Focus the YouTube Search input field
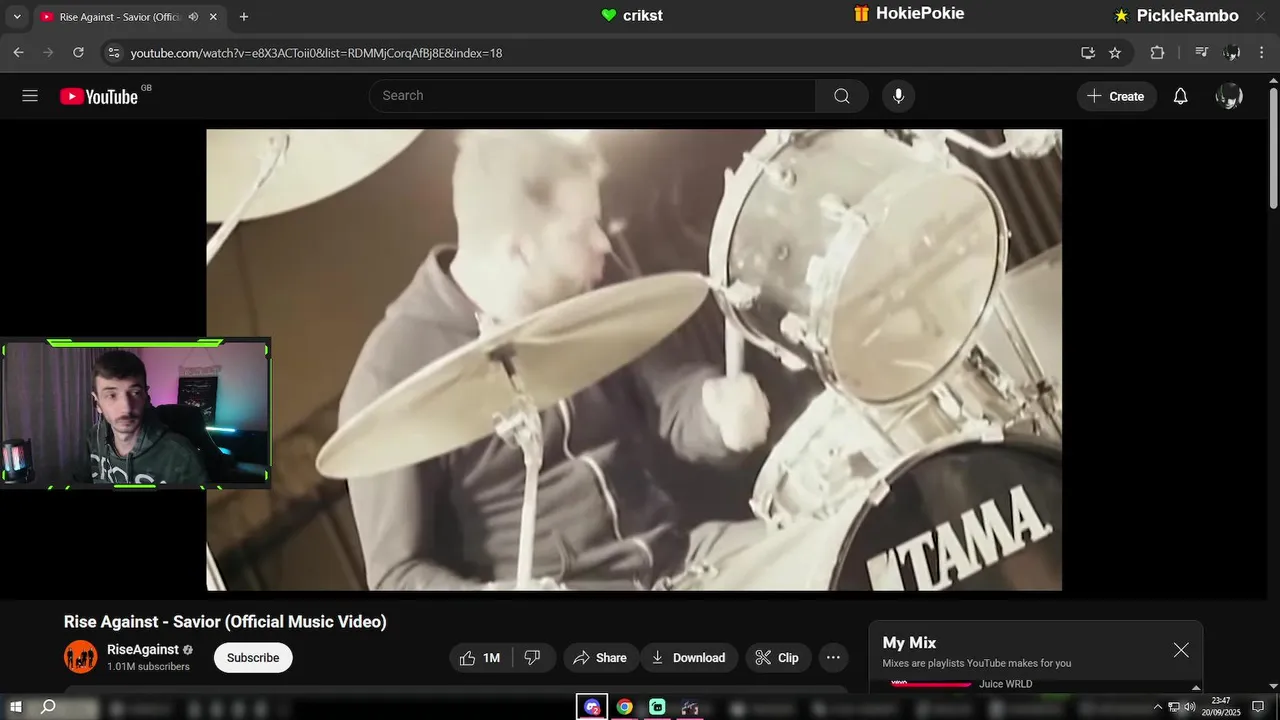Image resolution: width=1280 pixels, height=720 pixels. [592, 96]
